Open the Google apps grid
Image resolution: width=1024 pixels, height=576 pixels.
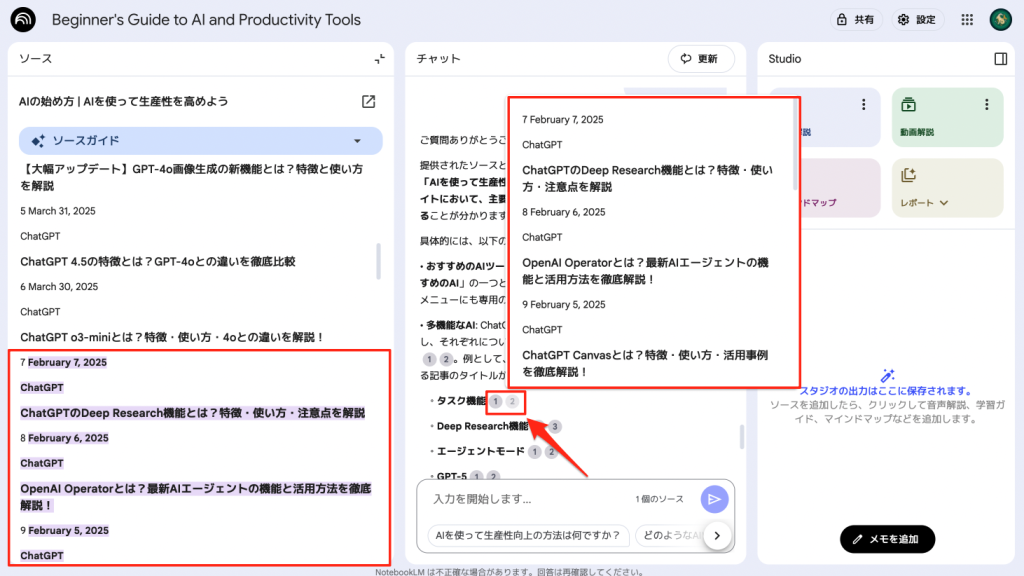tap(967, 20)
